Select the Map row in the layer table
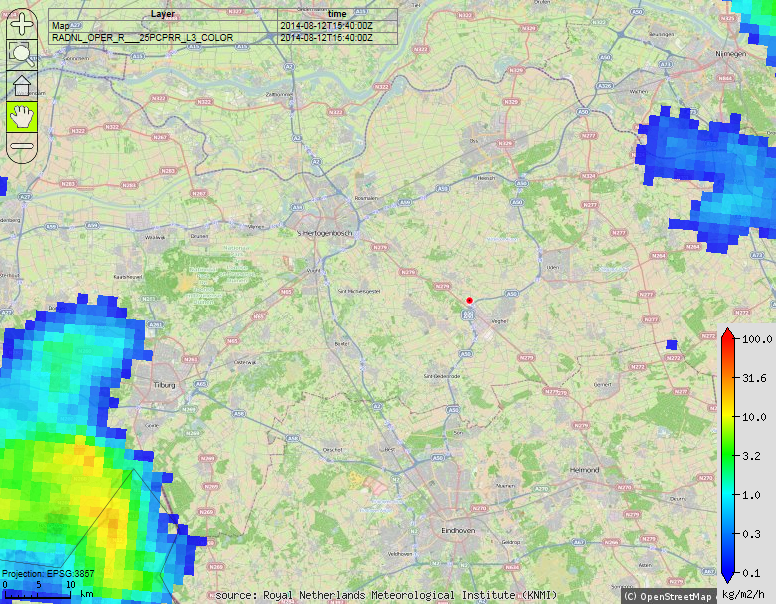Image resolution: width=776 pixels, height=604 pixels. tap(162, 25)
